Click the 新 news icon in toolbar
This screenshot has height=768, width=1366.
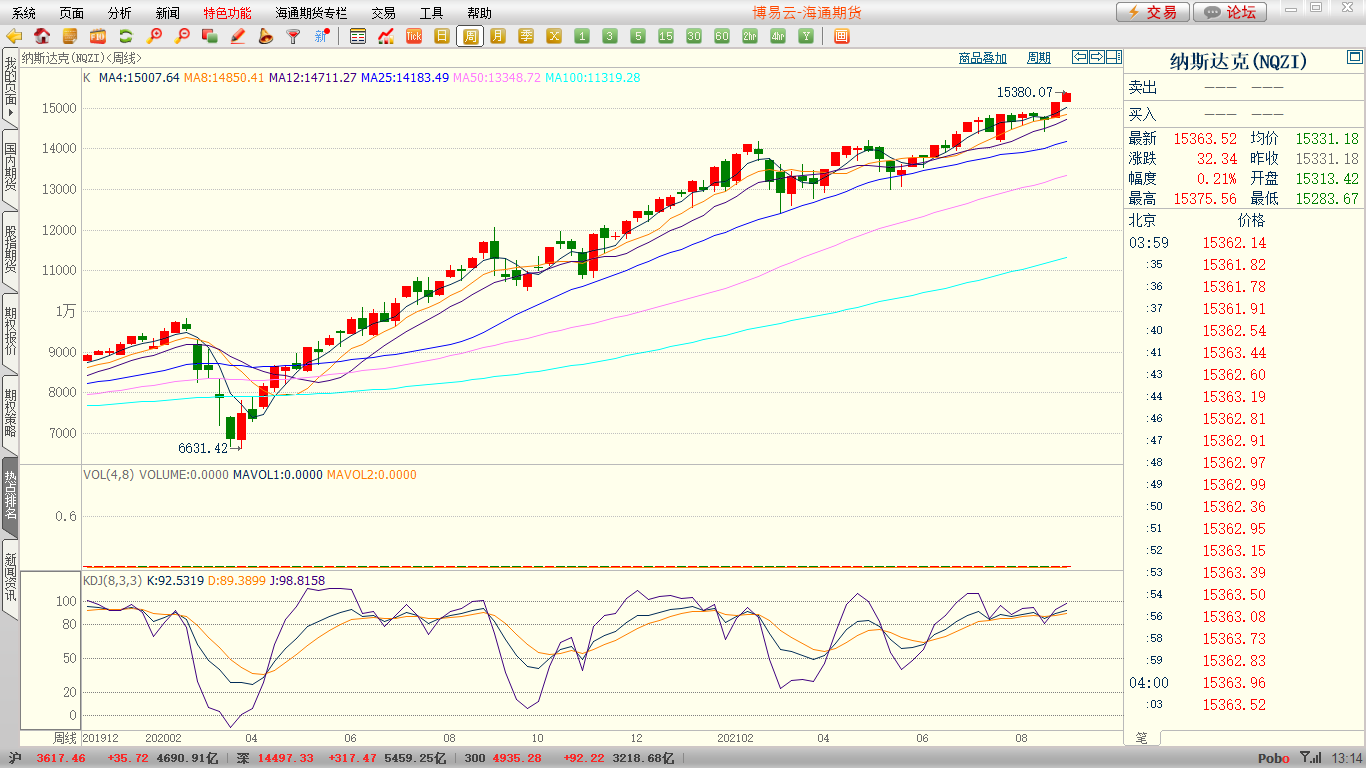322,36
